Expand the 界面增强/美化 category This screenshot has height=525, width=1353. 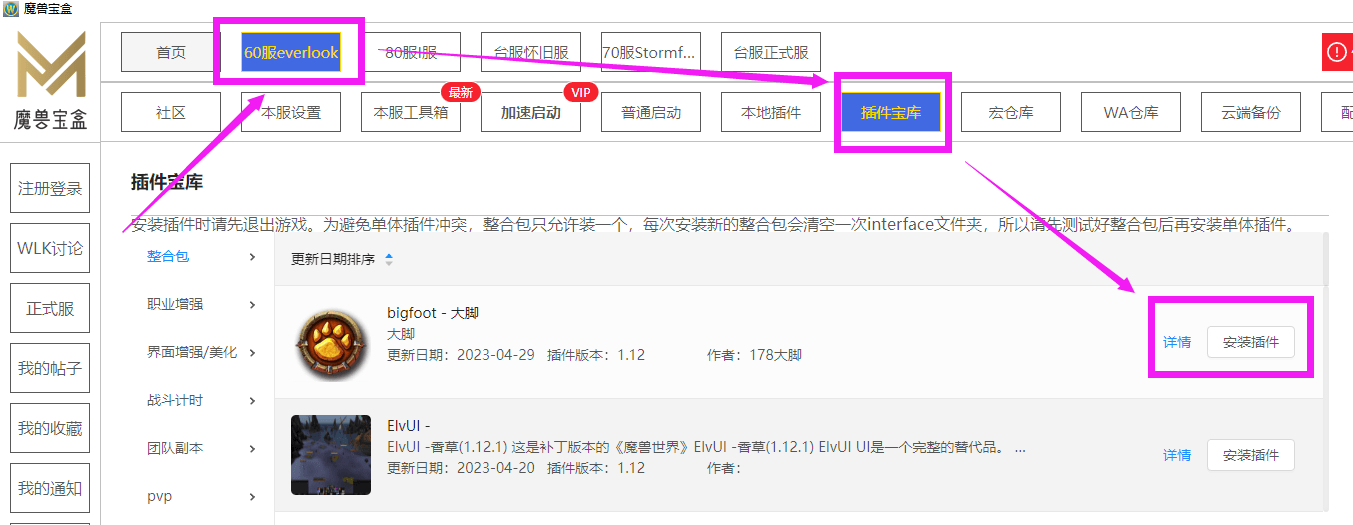pos(201,352)
